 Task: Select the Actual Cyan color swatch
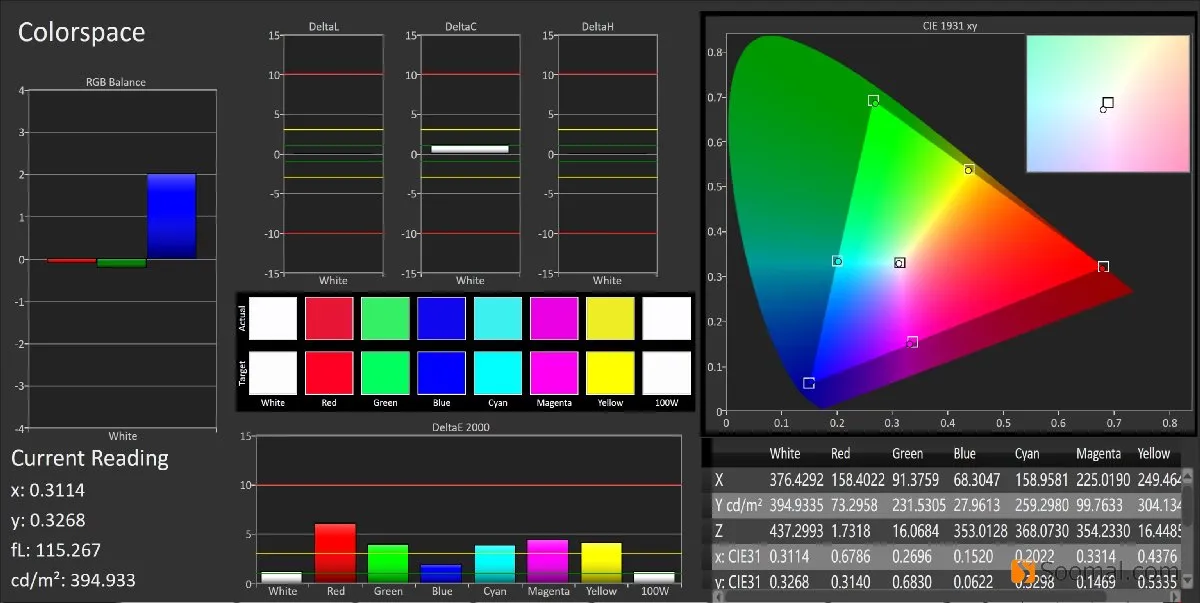(497, 319)
